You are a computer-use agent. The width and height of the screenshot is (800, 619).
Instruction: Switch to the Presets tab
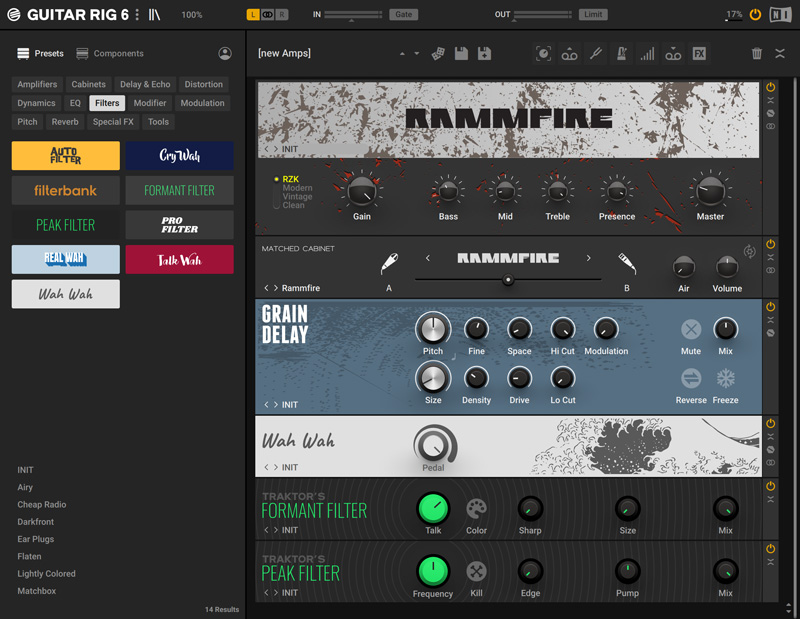click(40, 54)
